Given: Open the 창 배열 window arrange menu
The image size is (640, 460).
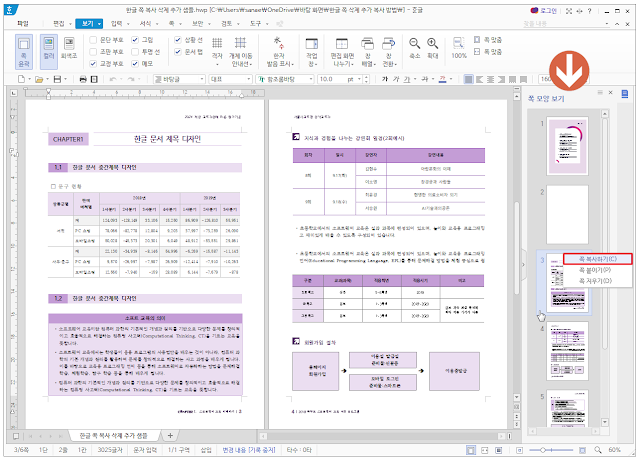Looking at the screenshot, I should click(x=368, y=51).
